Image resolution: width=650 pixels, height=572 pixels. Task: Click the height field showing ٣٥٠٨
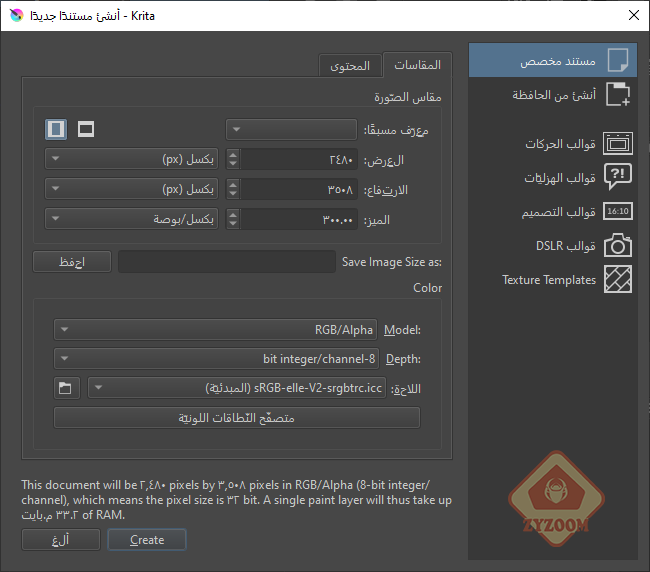(299, 189)
